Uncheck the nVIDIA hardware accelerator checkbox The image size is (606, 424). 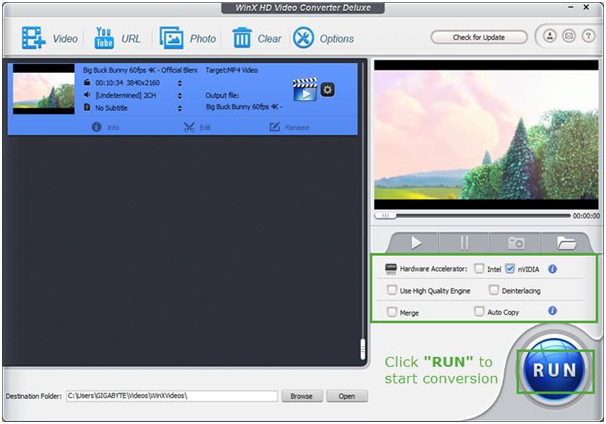[x=511, y=269]
